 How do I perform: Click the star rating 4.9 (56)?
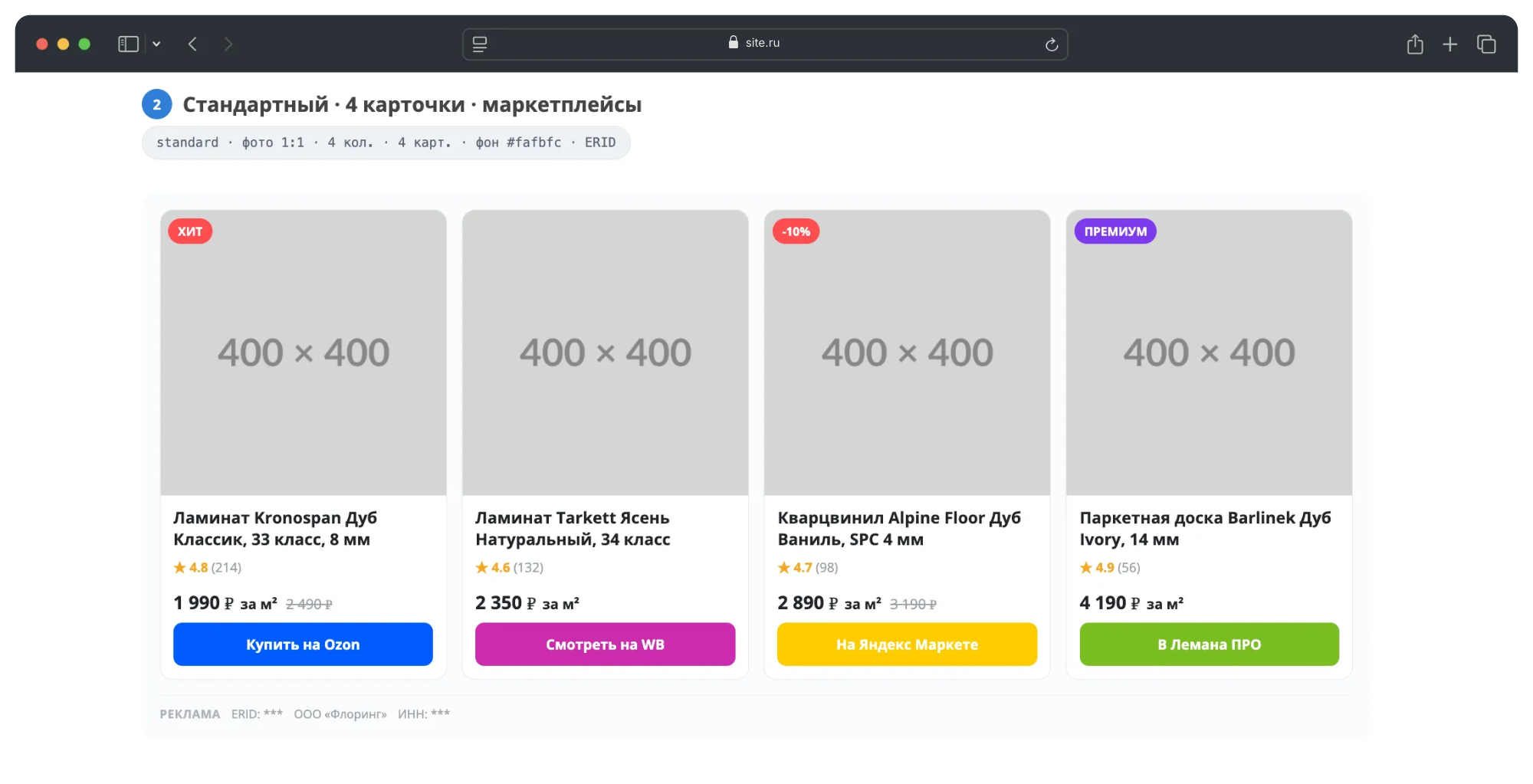point(1110,568)
